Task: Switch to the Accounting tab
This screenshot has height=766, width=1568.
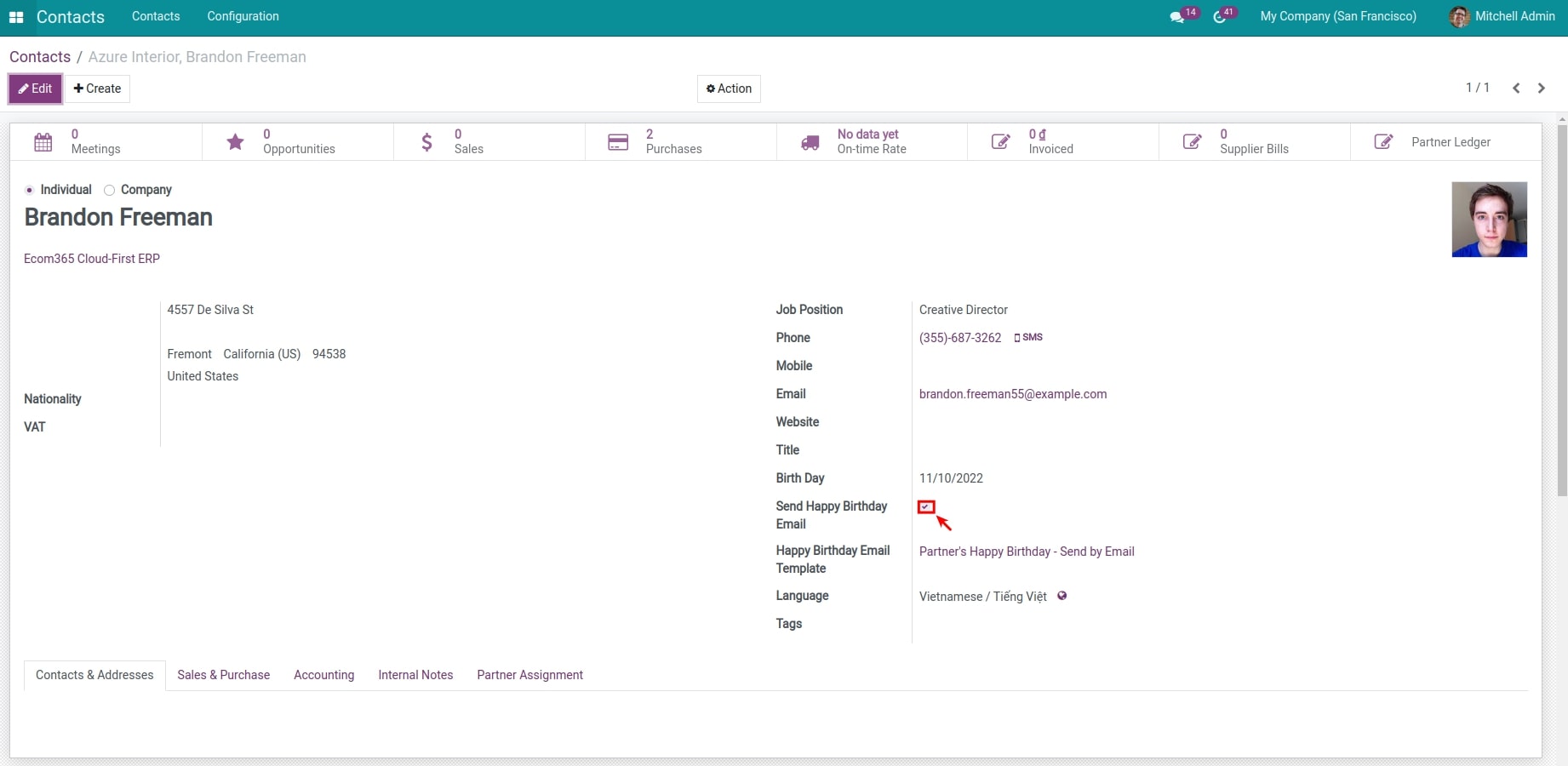Action: click(323, 675)
